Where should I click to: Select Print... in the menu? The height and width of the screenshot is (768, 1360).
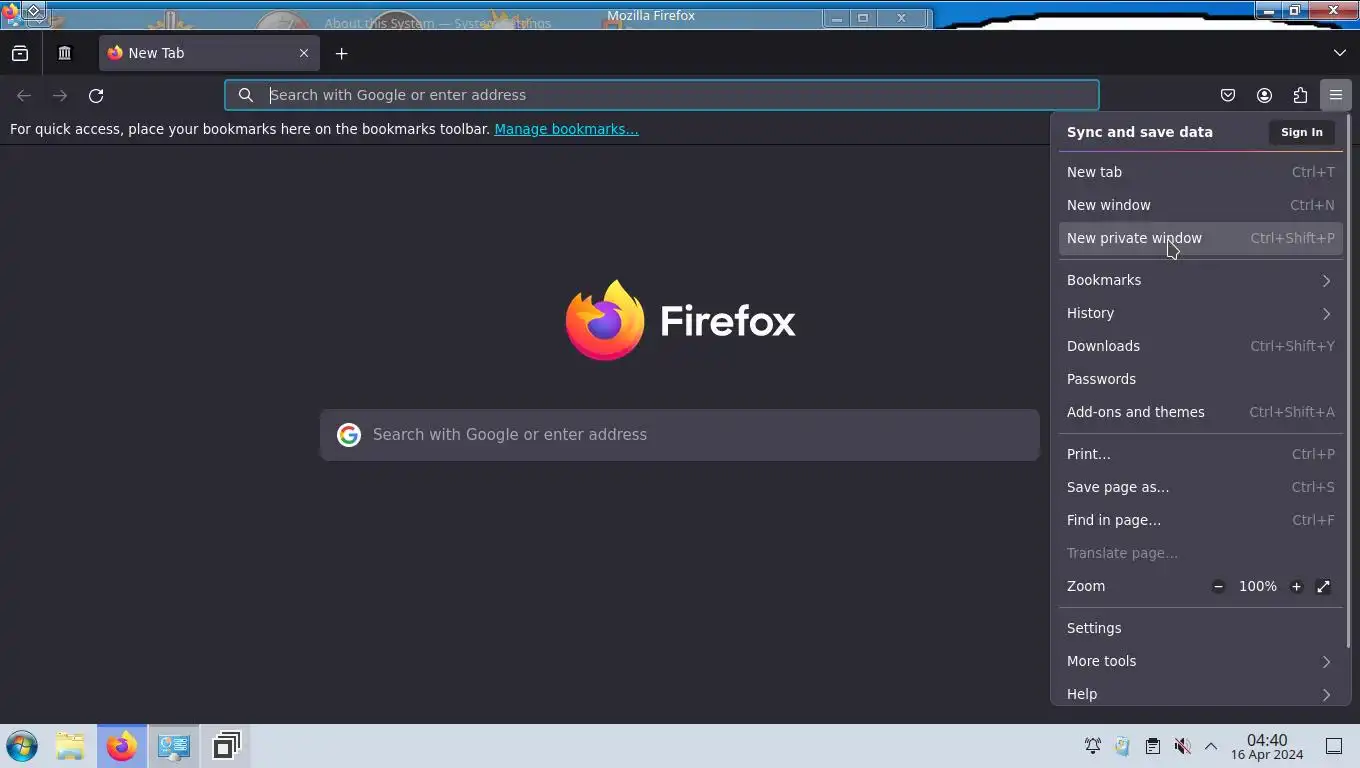click(1200, 454)
